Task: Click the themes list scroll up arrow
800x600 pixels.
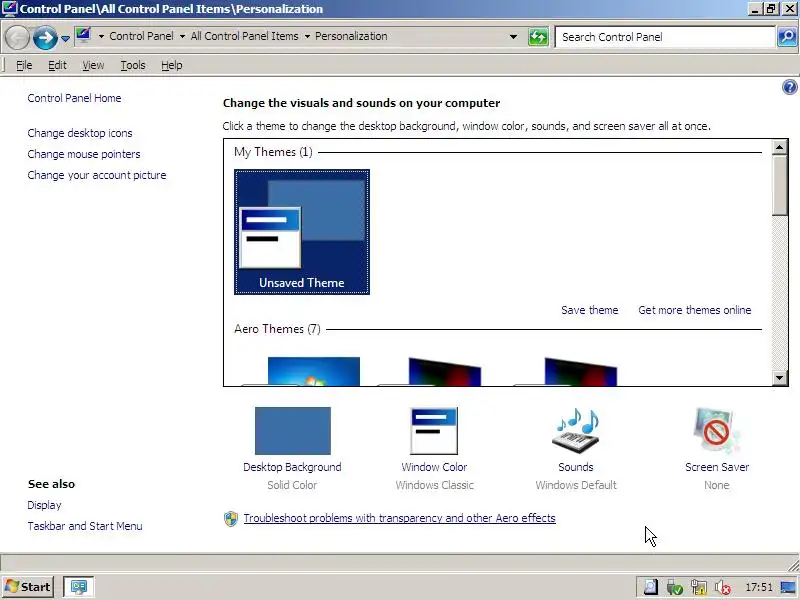Action: click(780, 147)
